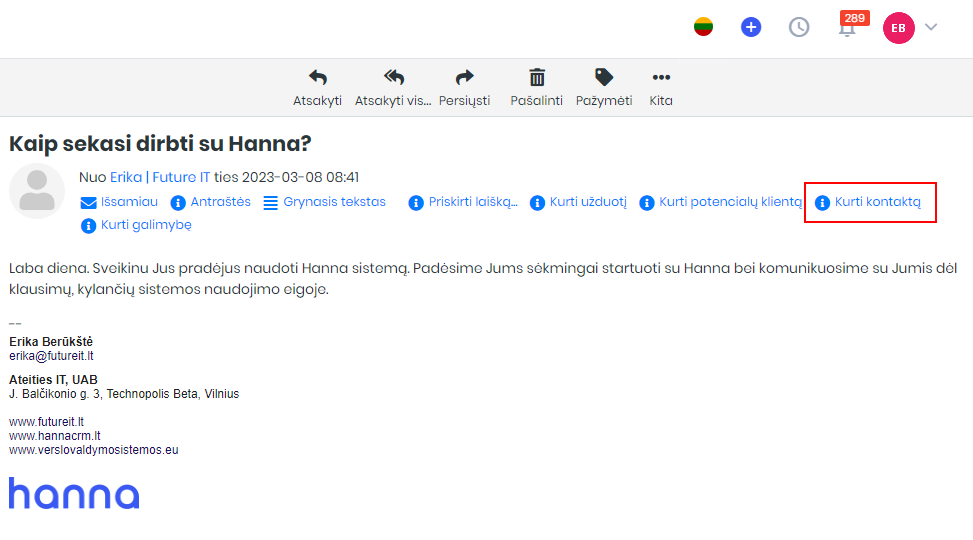This screenshot has height=540, width=973.
Task: Forward email with Persiųsti arrow icon
Action: 464,78
